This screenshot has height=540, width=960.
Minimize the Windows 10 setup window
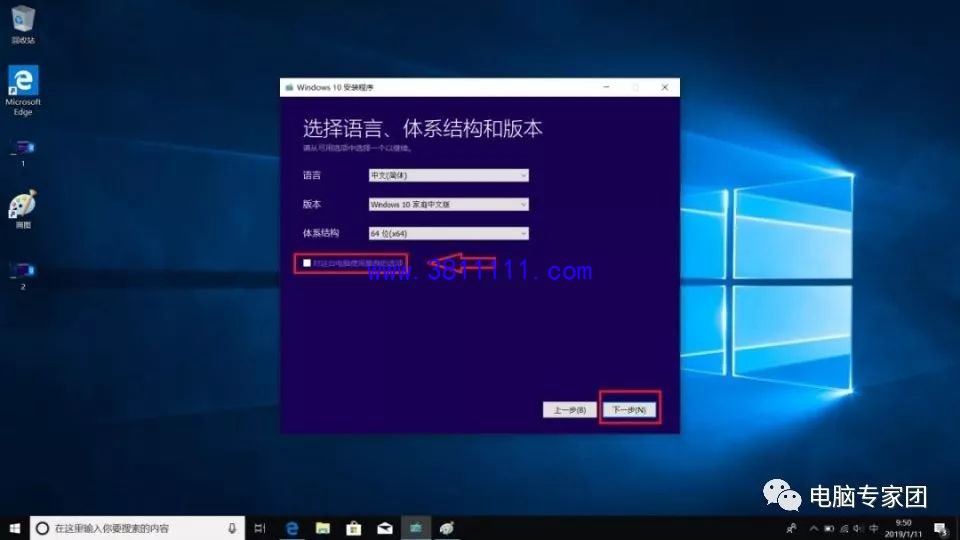click(606, 88)
